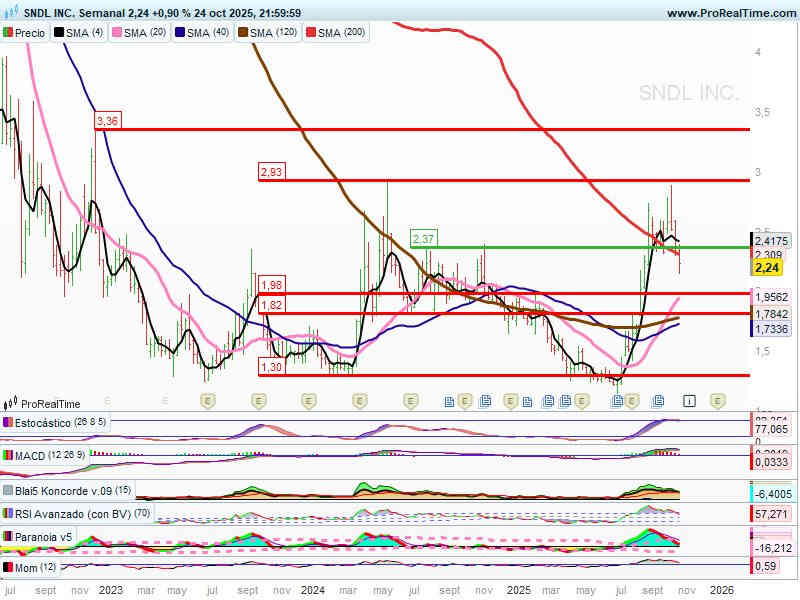This screenshot has width=800, height=600.
Task: Click the info 'i' marker on the timeline
Action: (x=689, y=401)
